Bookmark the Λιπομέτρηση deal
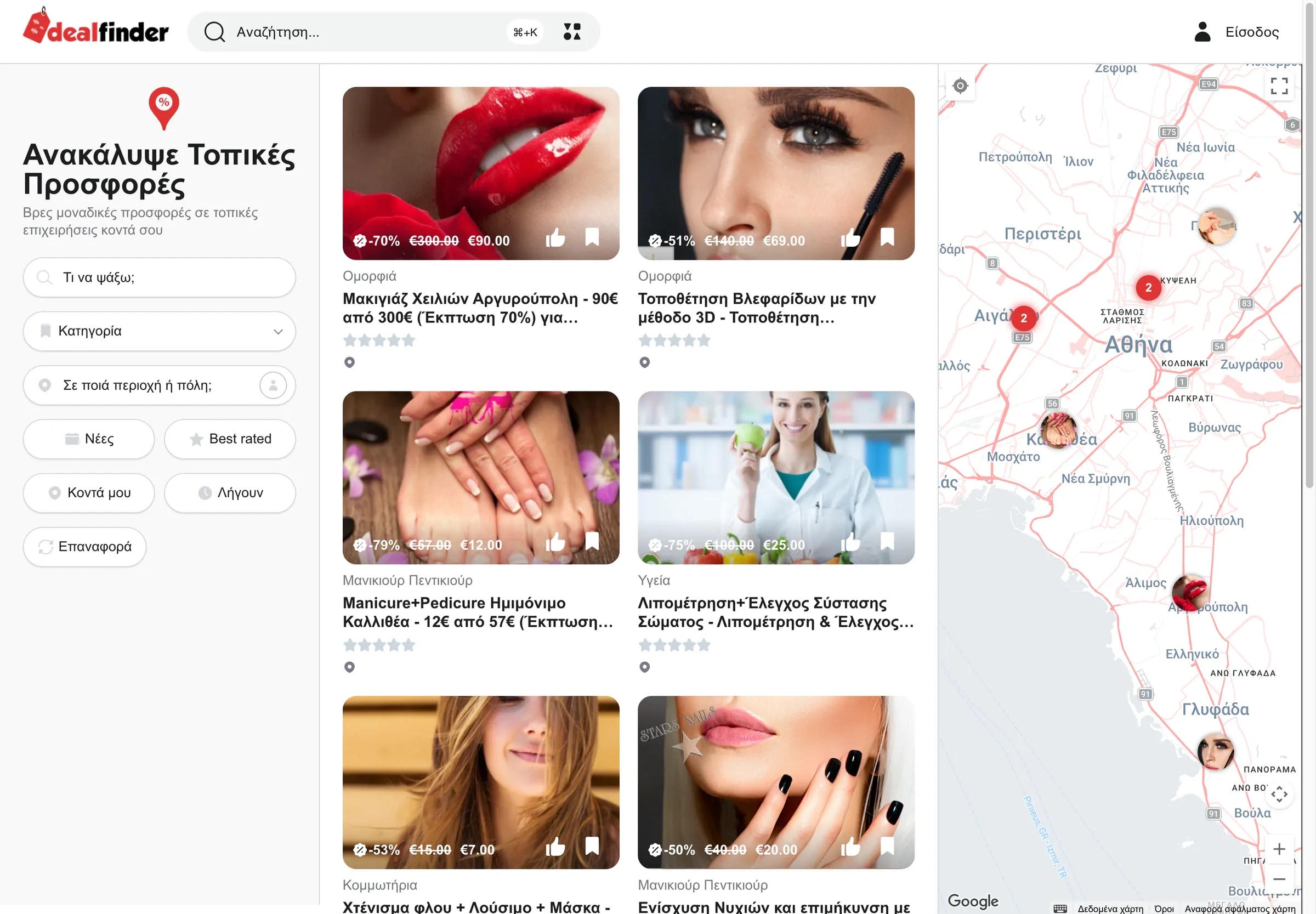This screenshot has height=914, width=1316. (x=887, y=541)
